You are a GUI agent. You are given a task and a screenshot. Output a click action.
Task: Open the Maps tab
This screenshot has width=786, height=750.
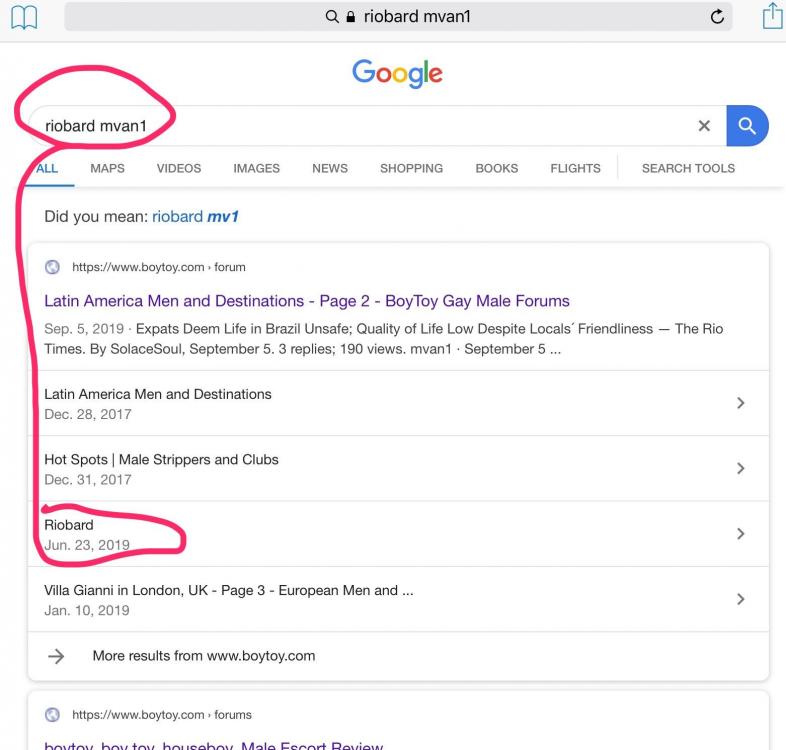pos(107,168)
